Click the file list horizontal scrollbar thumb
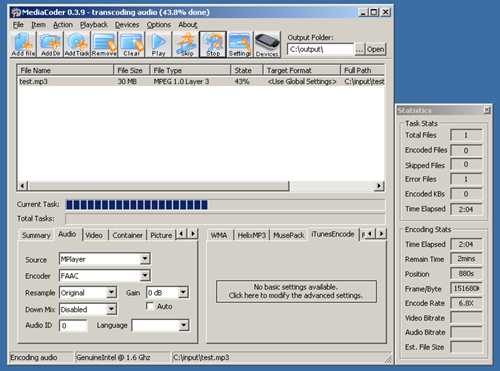Viewport: 500px width, 371px height. coord(158,186)
